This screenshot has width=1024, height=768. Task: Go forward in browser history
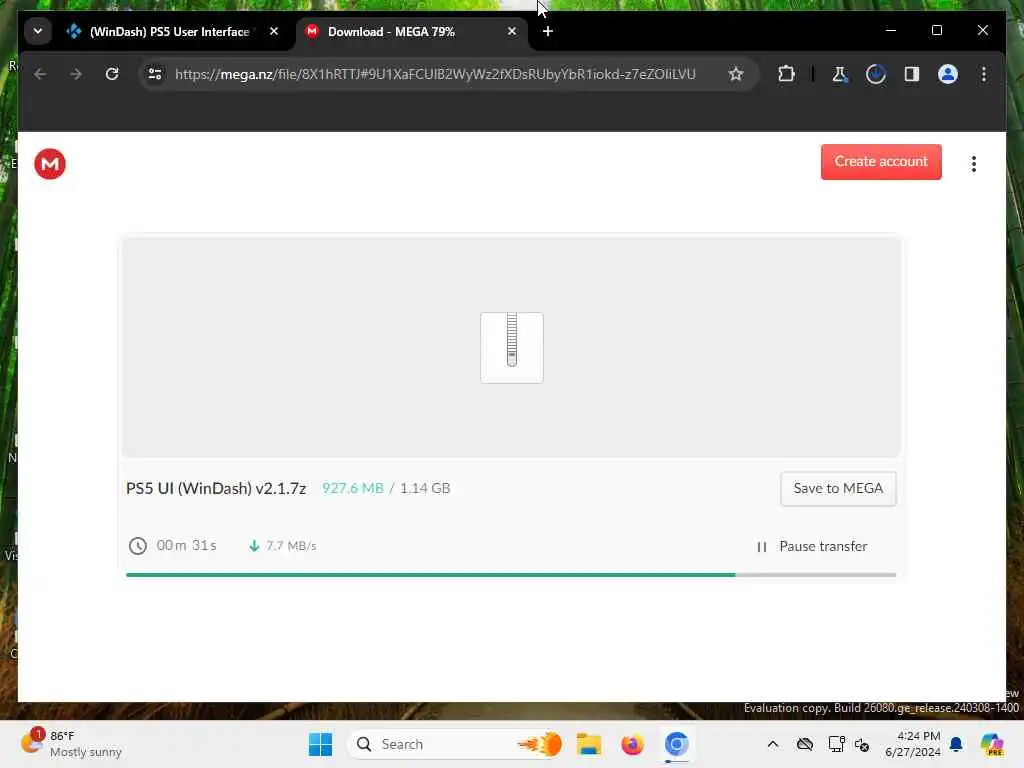tap(76, 74)
